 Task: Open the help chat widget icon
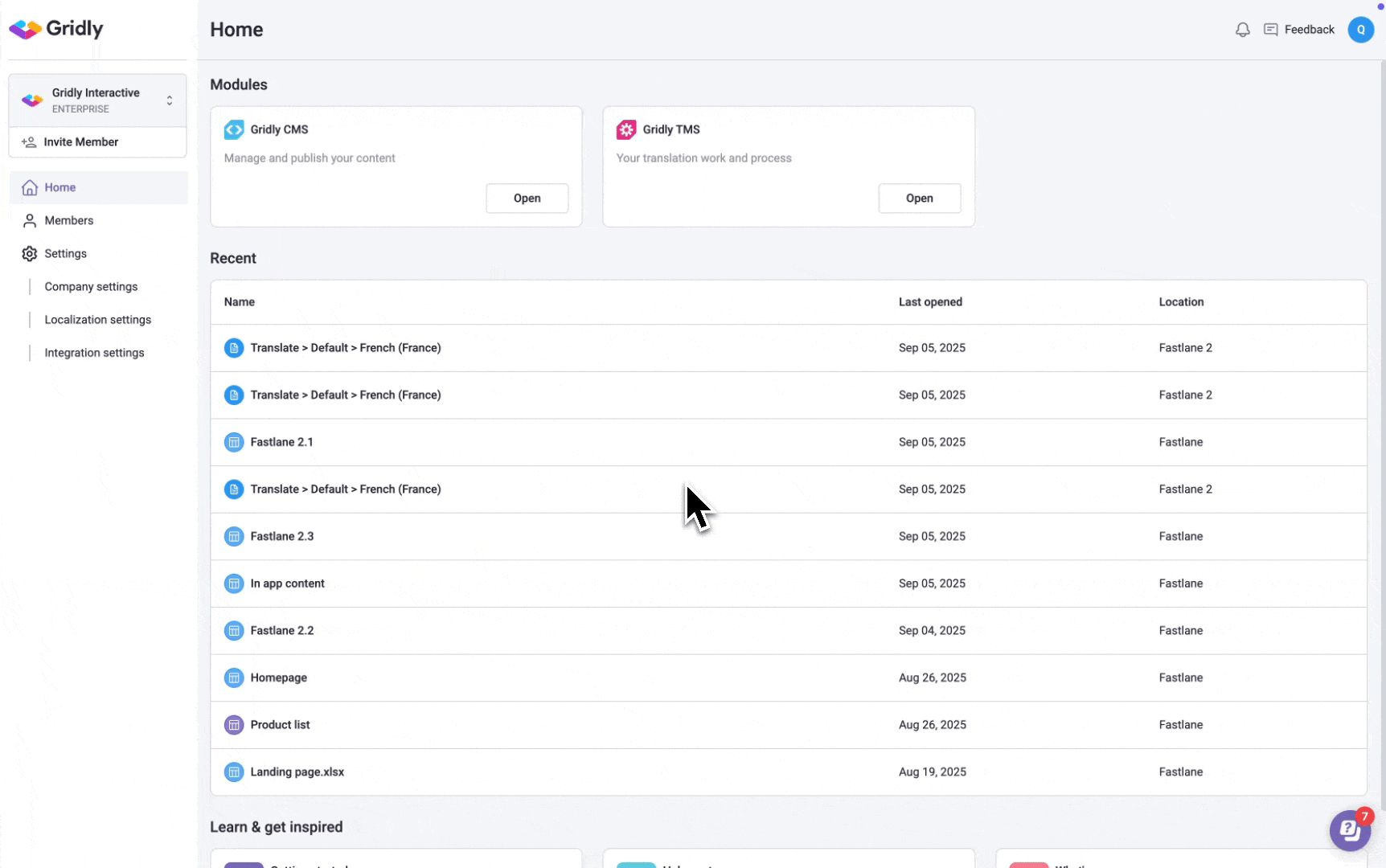click(1350, 830)
